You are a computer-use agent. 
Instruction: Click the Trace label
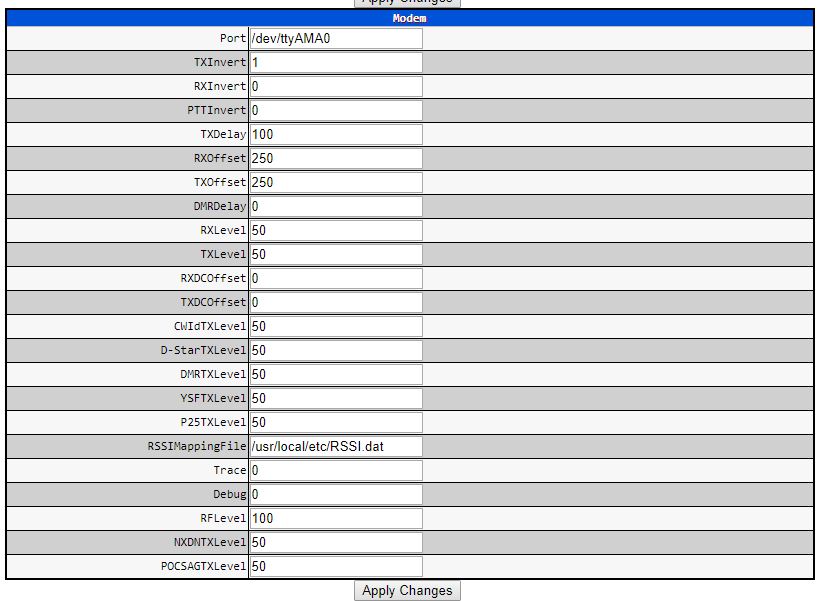click(230, 470)
